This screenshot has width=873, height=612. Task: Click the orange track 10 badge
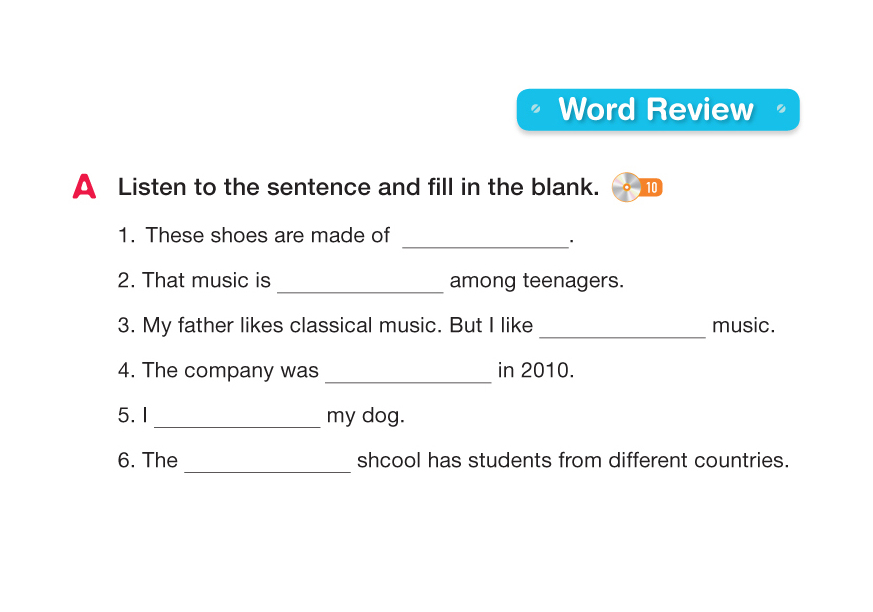click(651, 187)
